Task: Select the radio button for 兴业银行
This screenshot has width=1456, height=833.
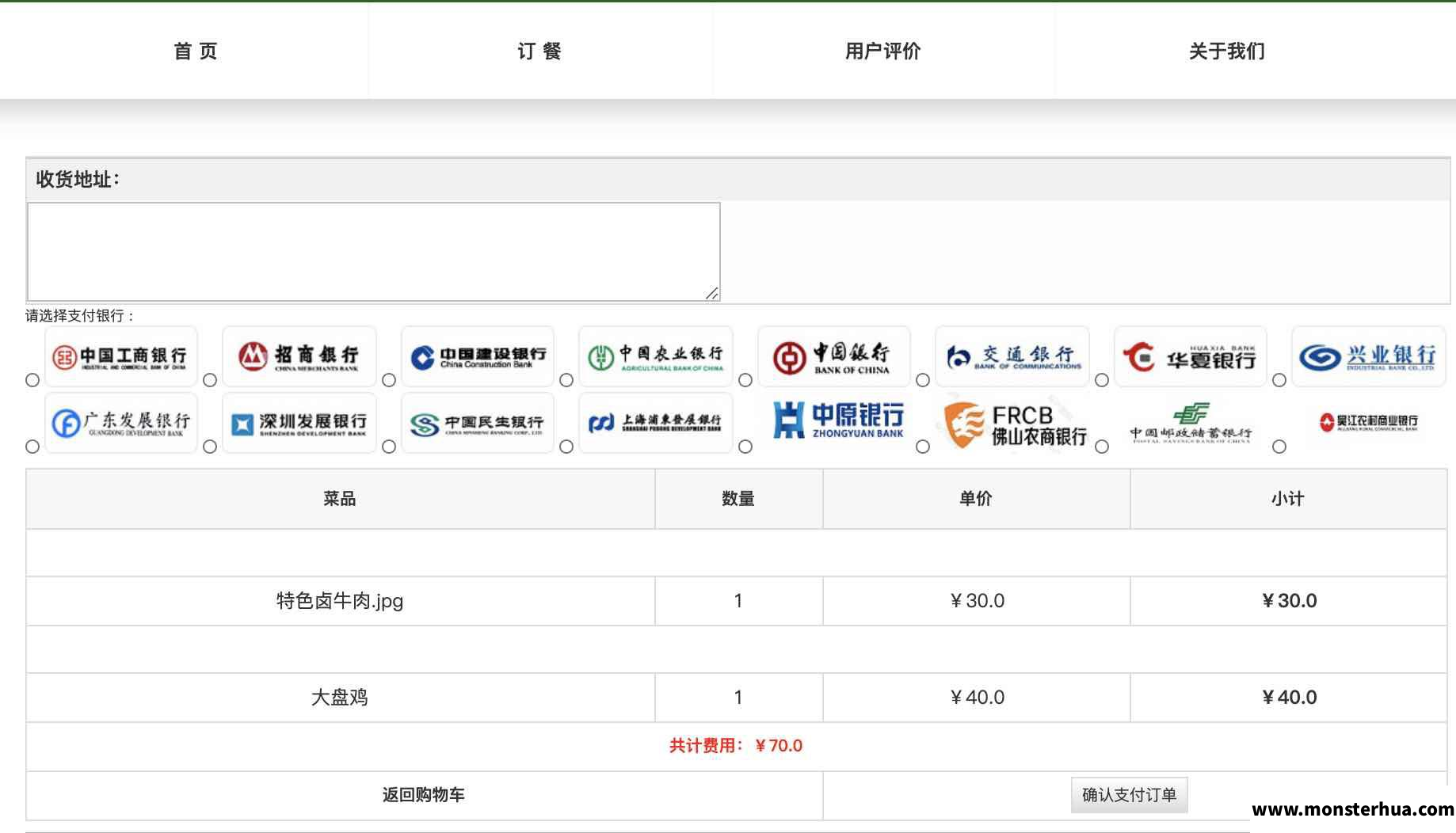Action: (1279, 380)
